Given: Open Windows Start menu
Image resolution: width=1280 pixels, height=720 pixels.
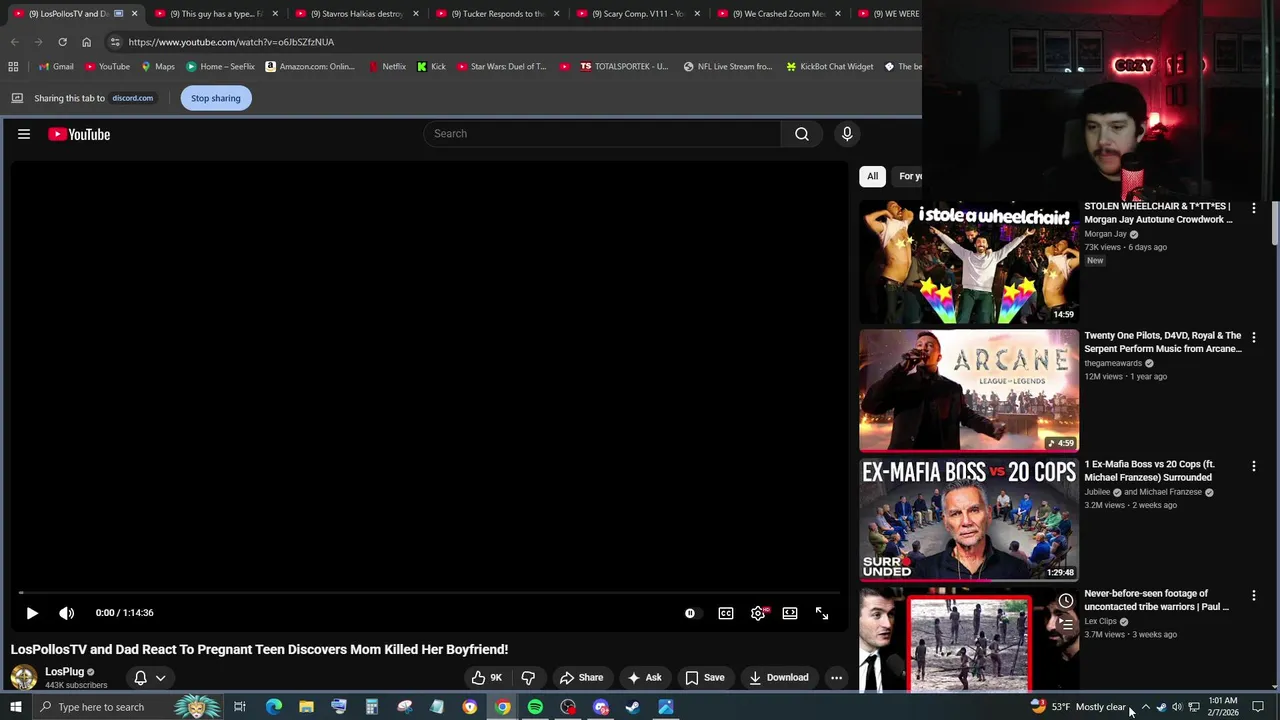Looking at the screenshot, I should [15, 707].
